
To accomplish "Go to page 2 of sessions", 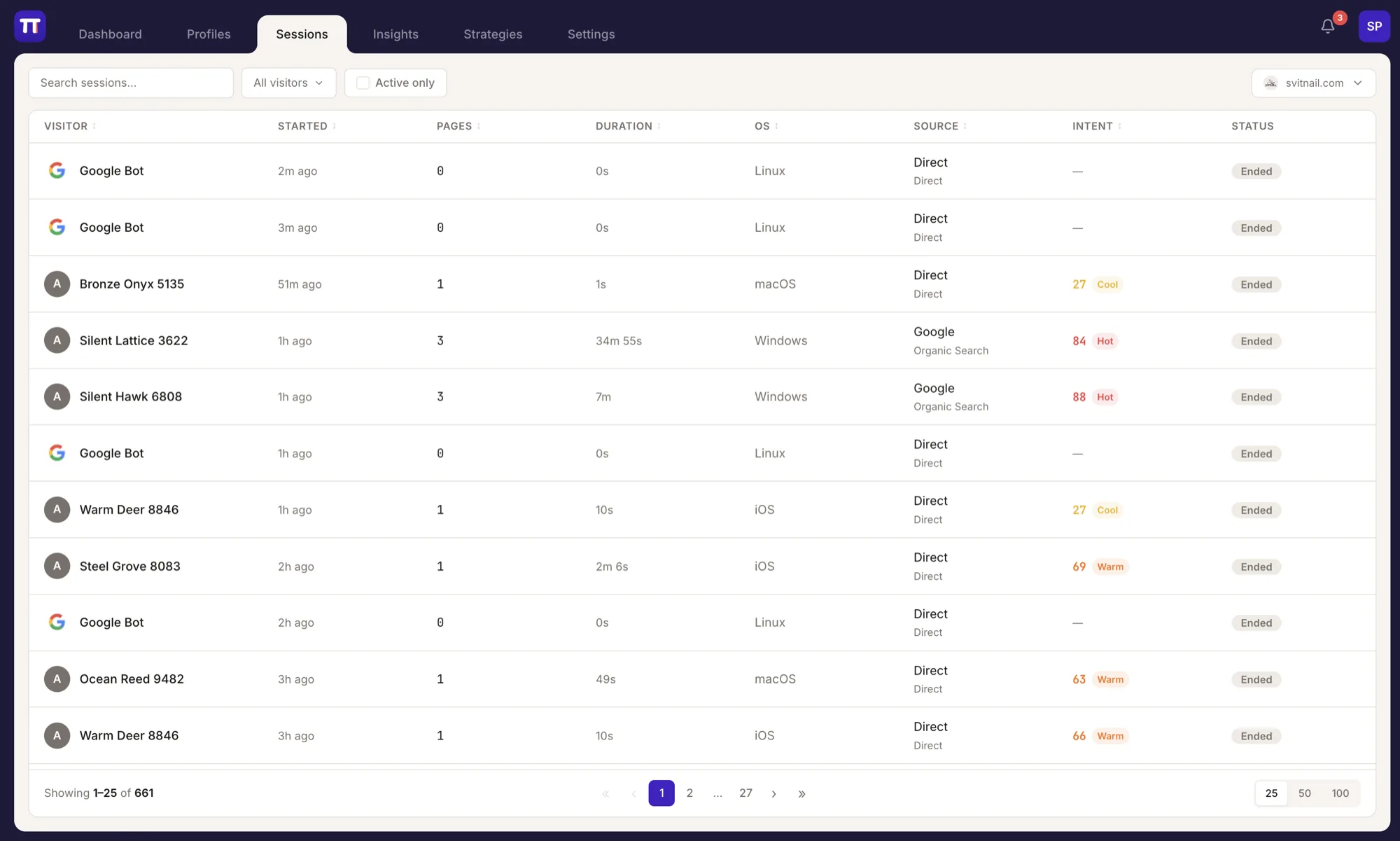I will [689, 793].
